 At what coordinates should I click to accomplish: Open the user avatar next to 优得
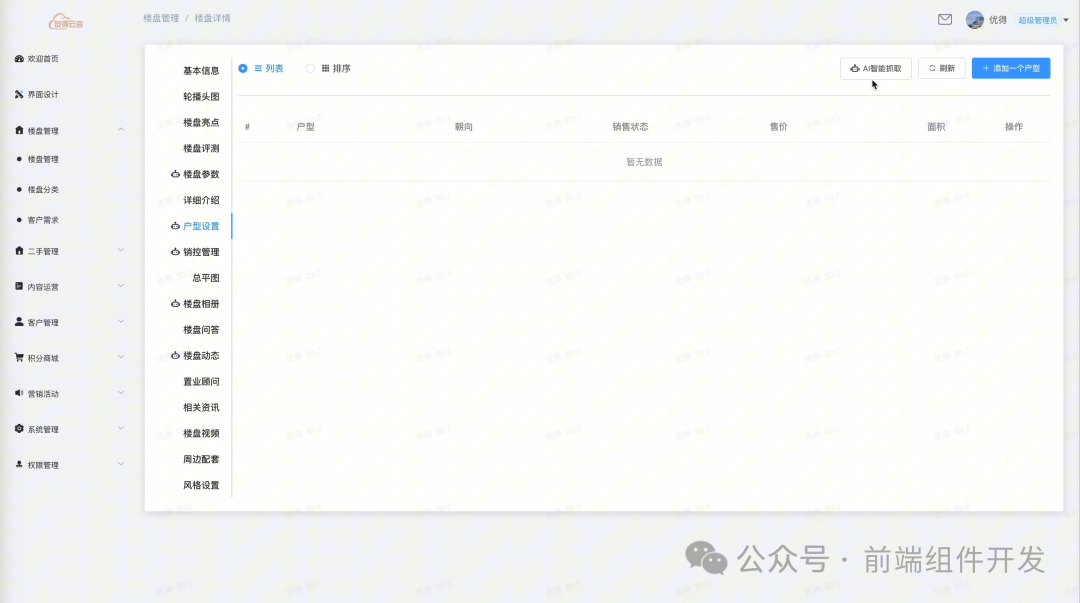coord(975,20)
